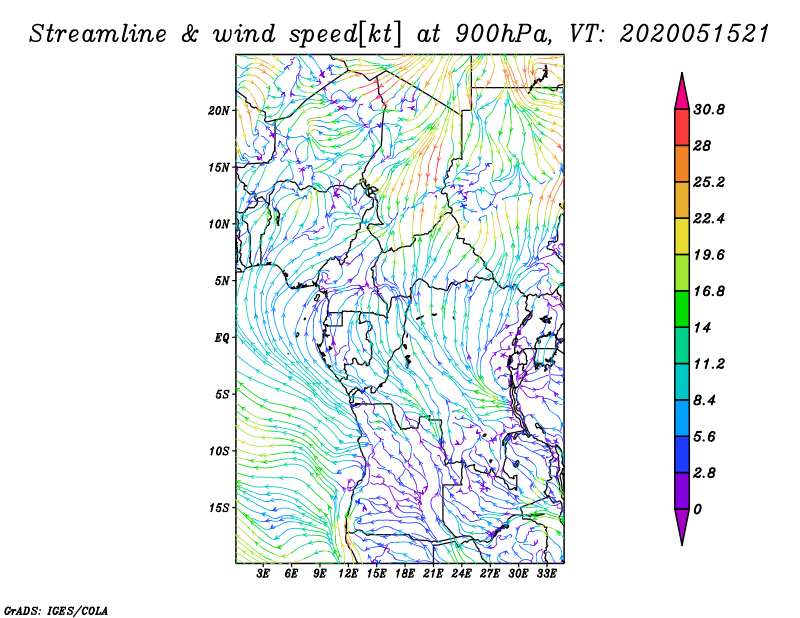The width and height of the screenshot is (800, 618).
Task: Click the 30E longitude label
Action: 518,574
